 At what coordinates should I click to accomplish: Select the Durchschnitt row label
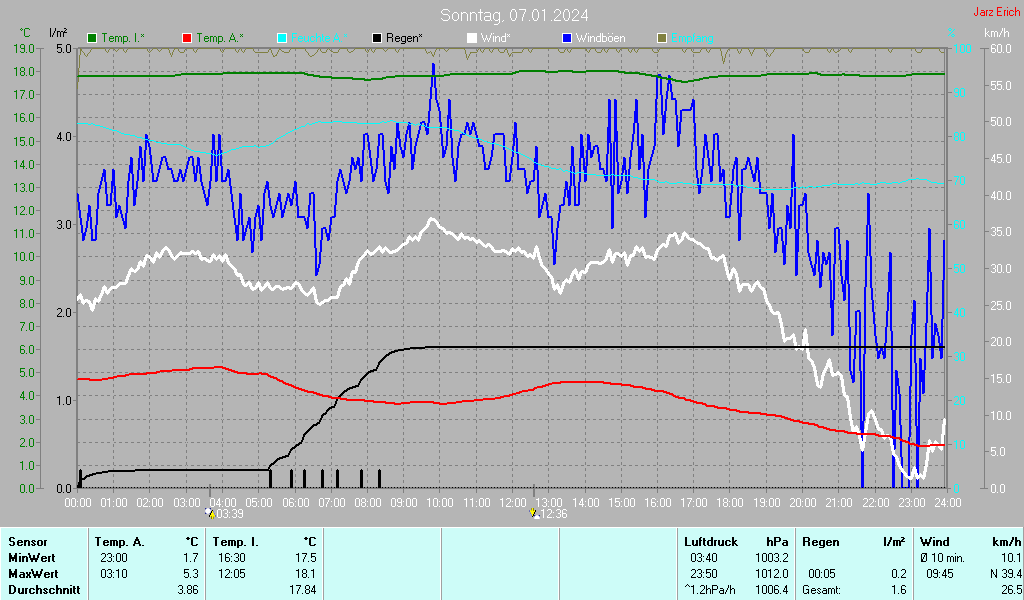click(39, 589)
